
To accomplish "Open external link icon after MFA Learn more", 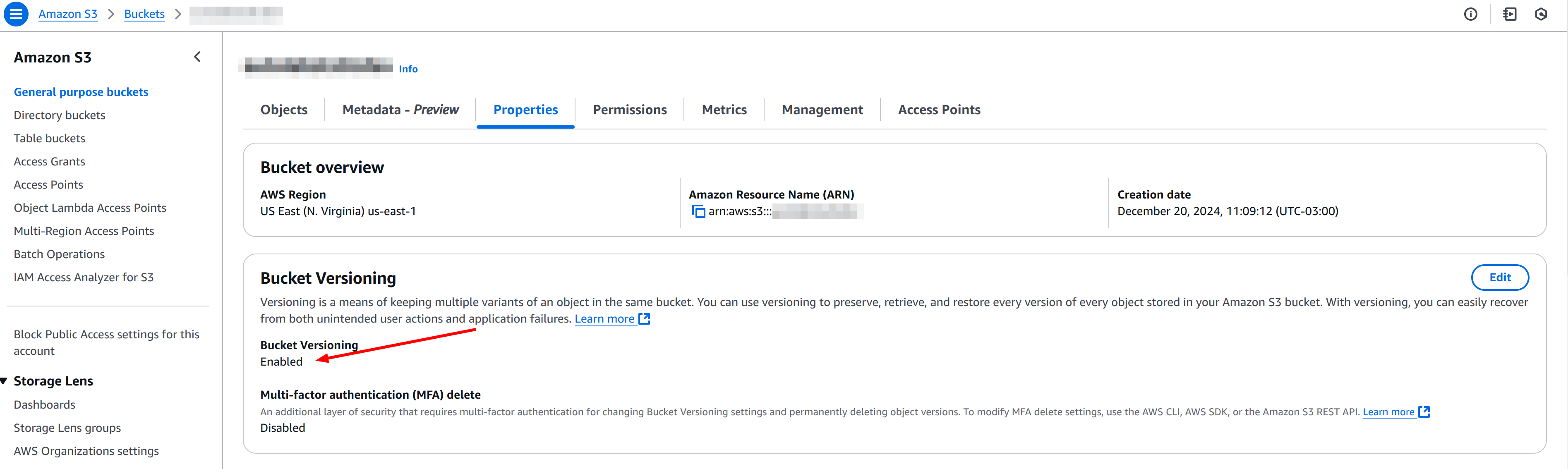I will [x=1424, y=412].
